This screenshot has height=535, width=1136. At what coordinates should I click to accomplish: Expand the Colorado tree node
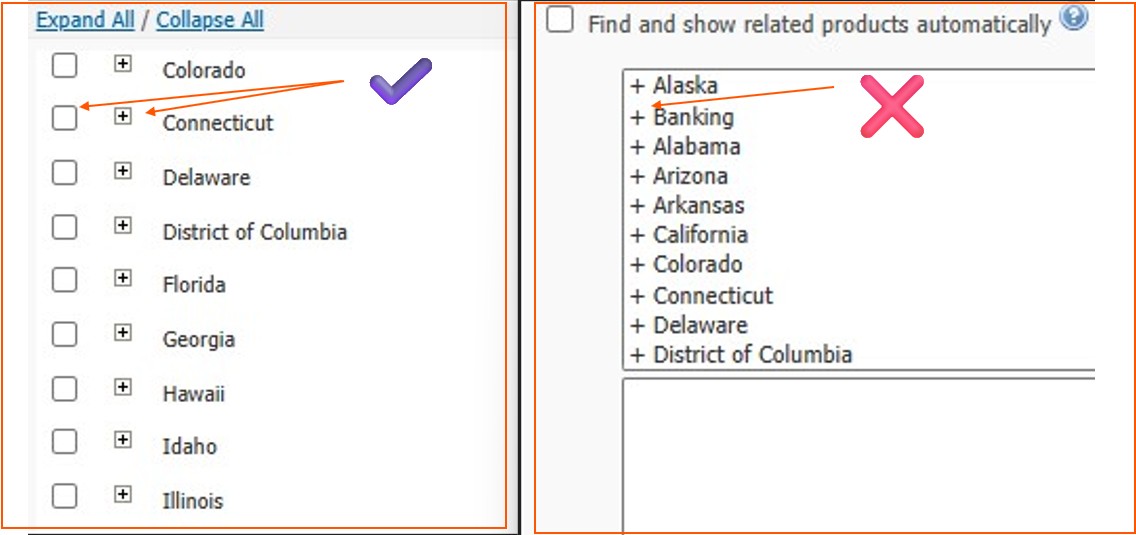click(x=122, y=63)
